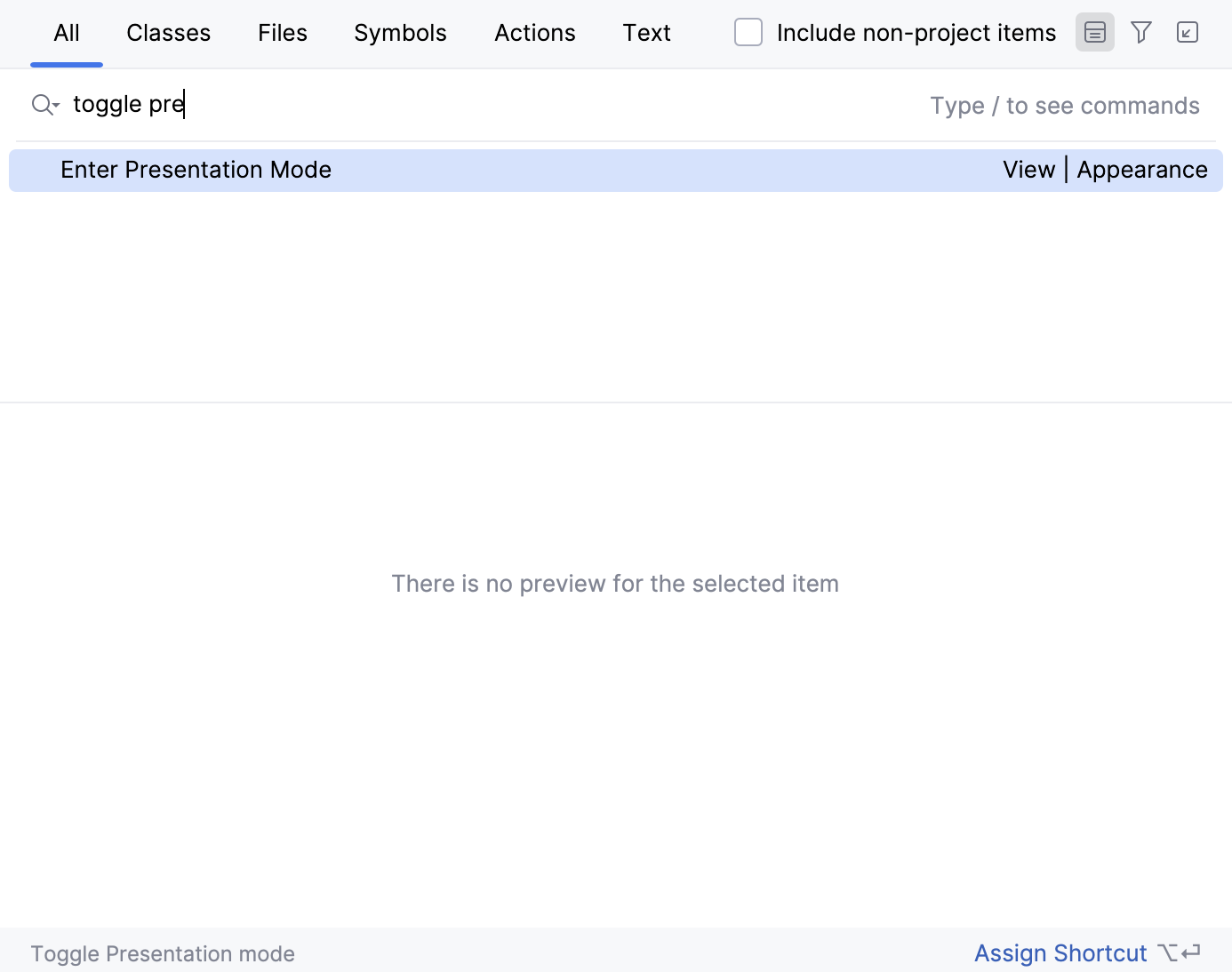Screen dimensions: 1232x972
Task: Open results in the Find tool window
Action: [1188, 32]
